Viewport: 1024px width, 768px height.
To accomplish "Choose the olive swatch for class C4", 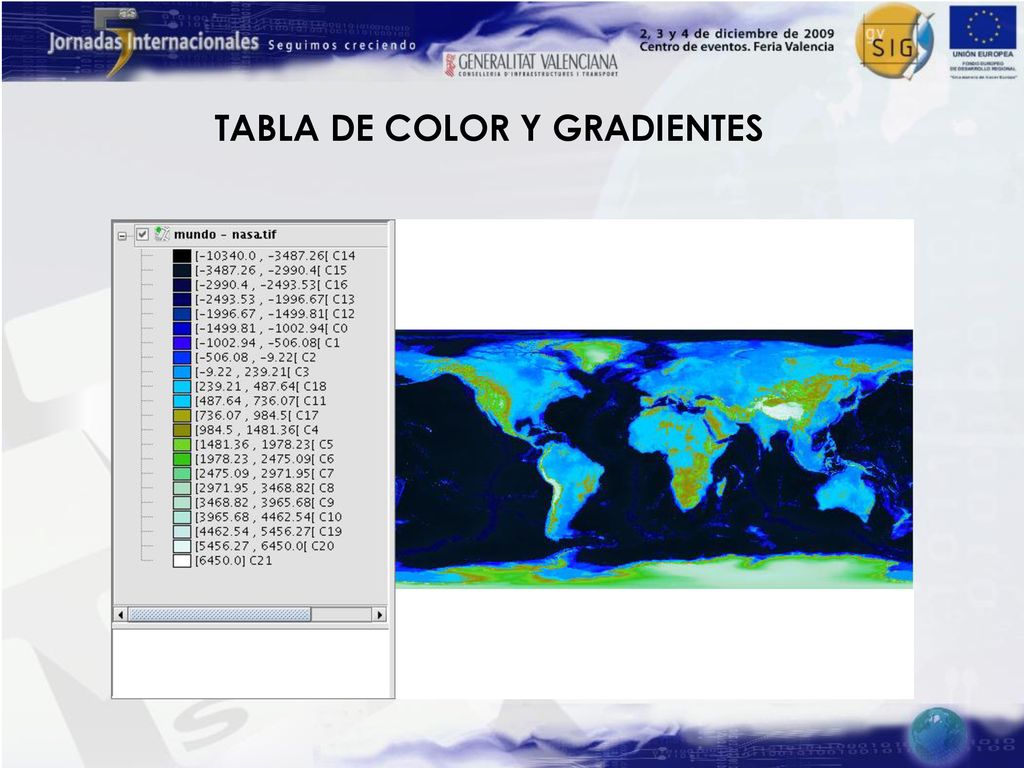I will point(182,430).
